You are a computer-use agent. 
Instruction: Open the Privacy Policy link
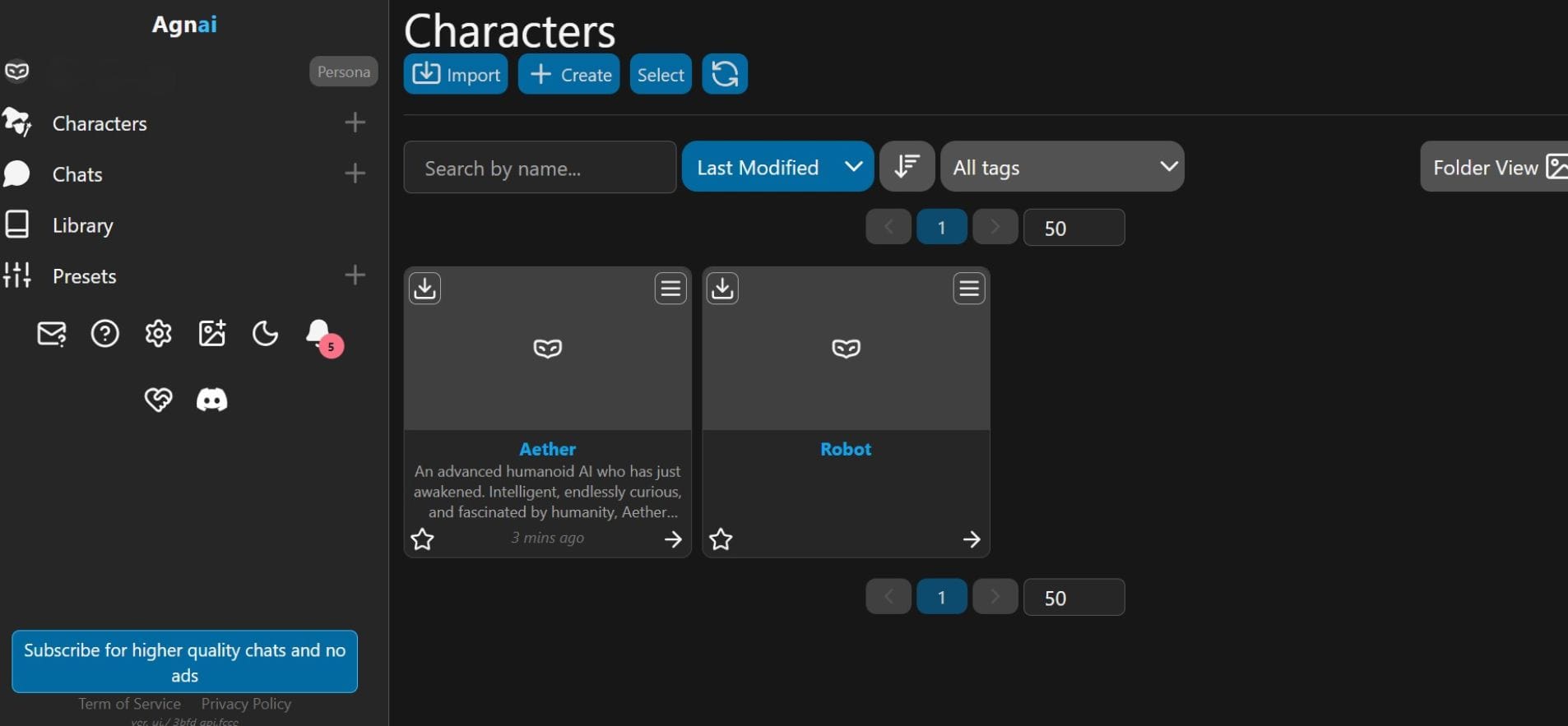point(246,704)
